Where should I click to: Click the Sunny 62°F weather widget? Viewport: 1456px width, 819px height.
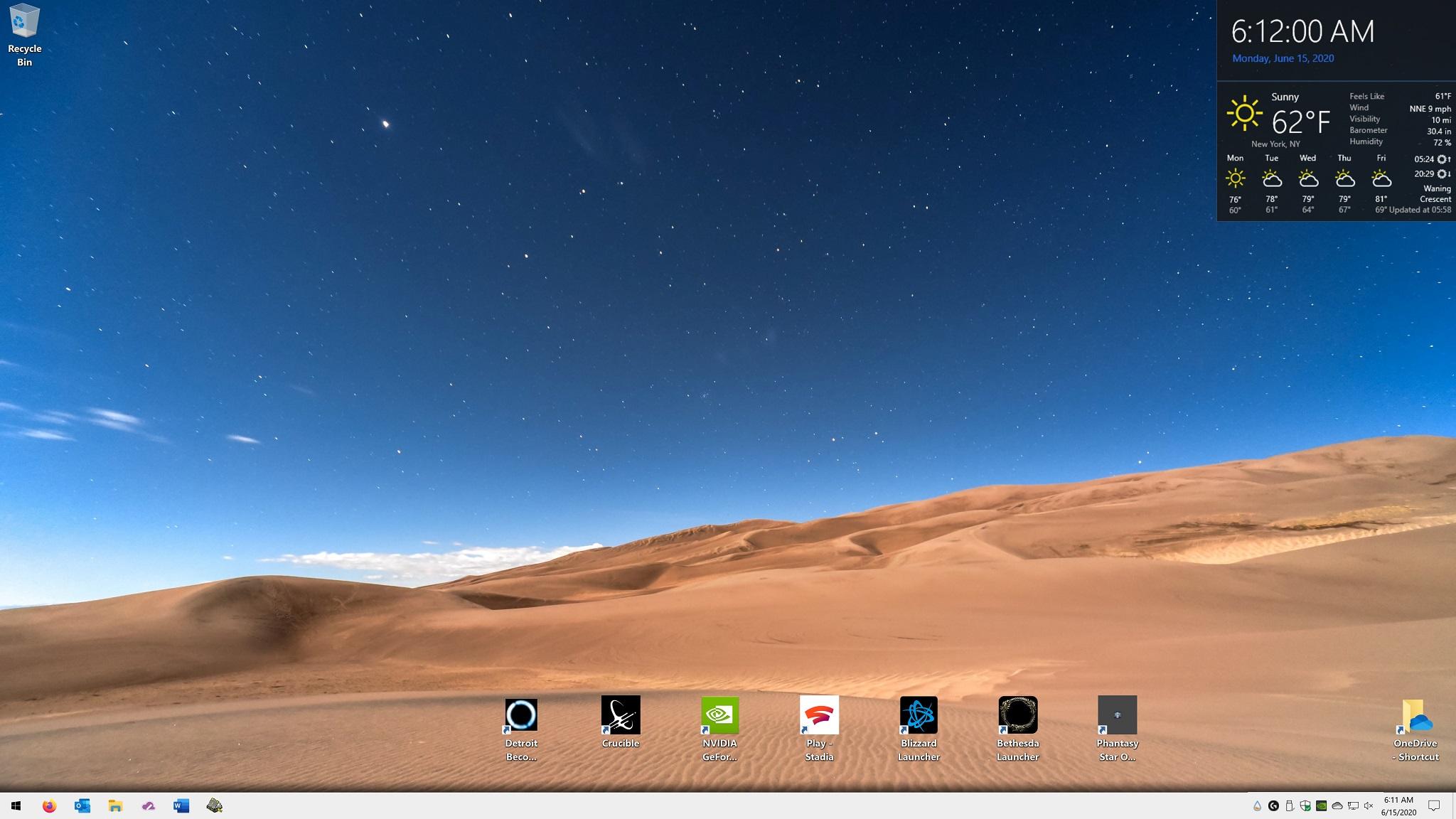click(x=1280, y=117)
